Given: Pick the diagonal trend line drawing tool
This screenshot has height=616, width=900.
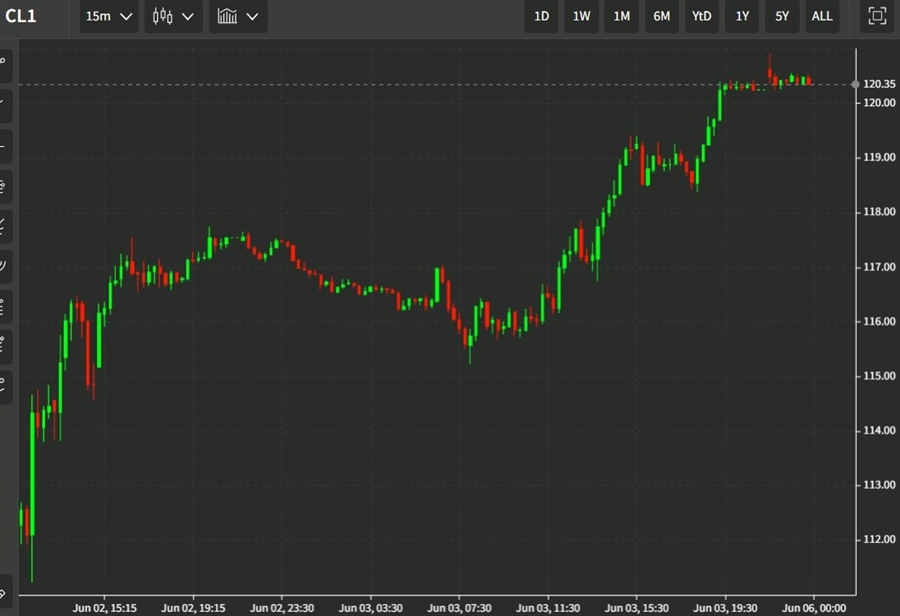Looking at the screenshot, I should pos(5,102).
